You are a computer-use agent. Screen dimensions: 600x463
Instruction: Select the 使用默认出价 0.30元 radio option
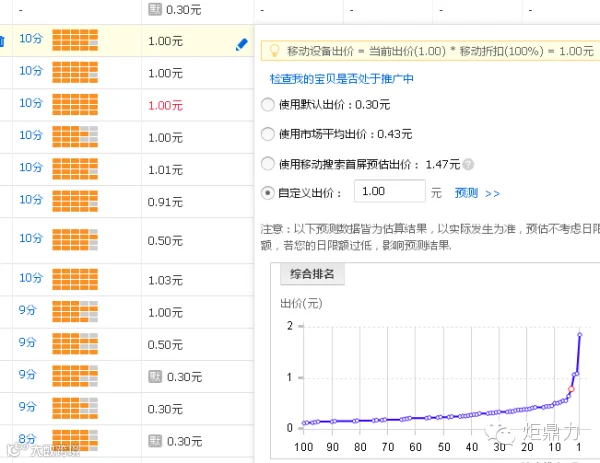(x=267, y=104)
